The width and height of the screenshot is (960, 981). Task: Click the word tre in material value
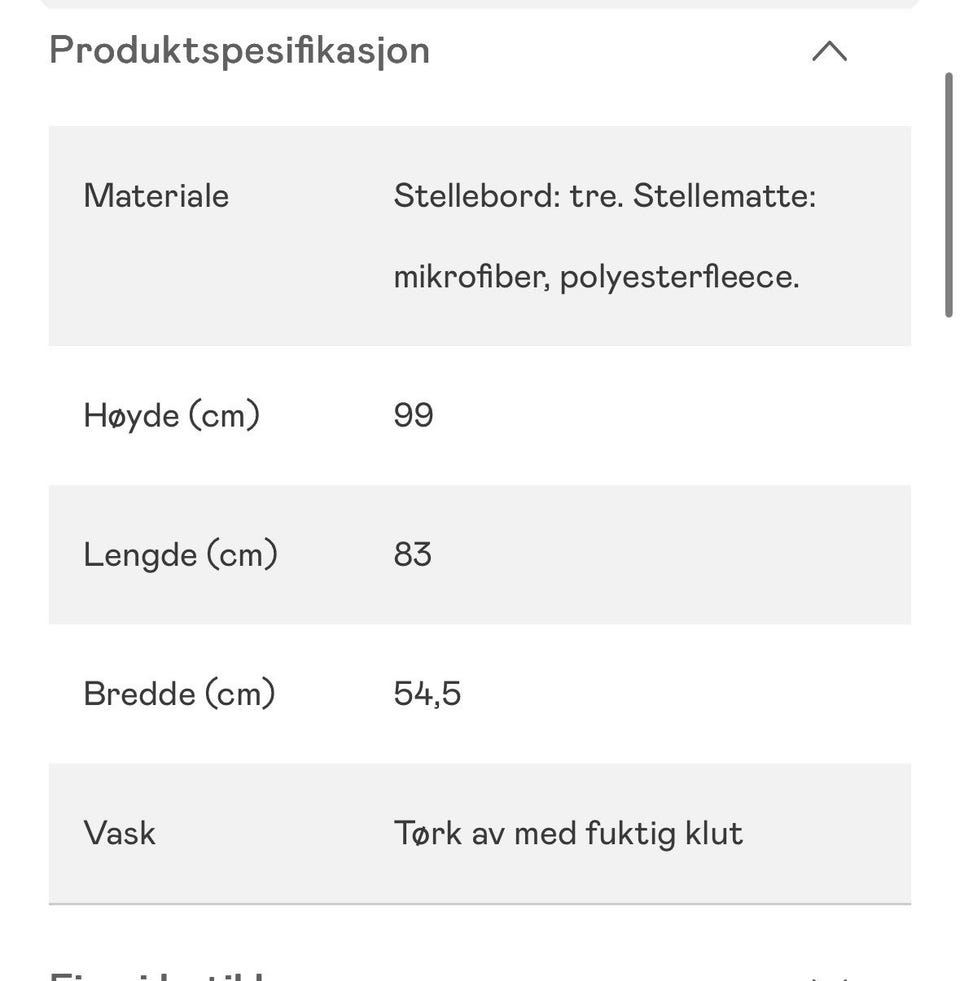pos(596,196)
